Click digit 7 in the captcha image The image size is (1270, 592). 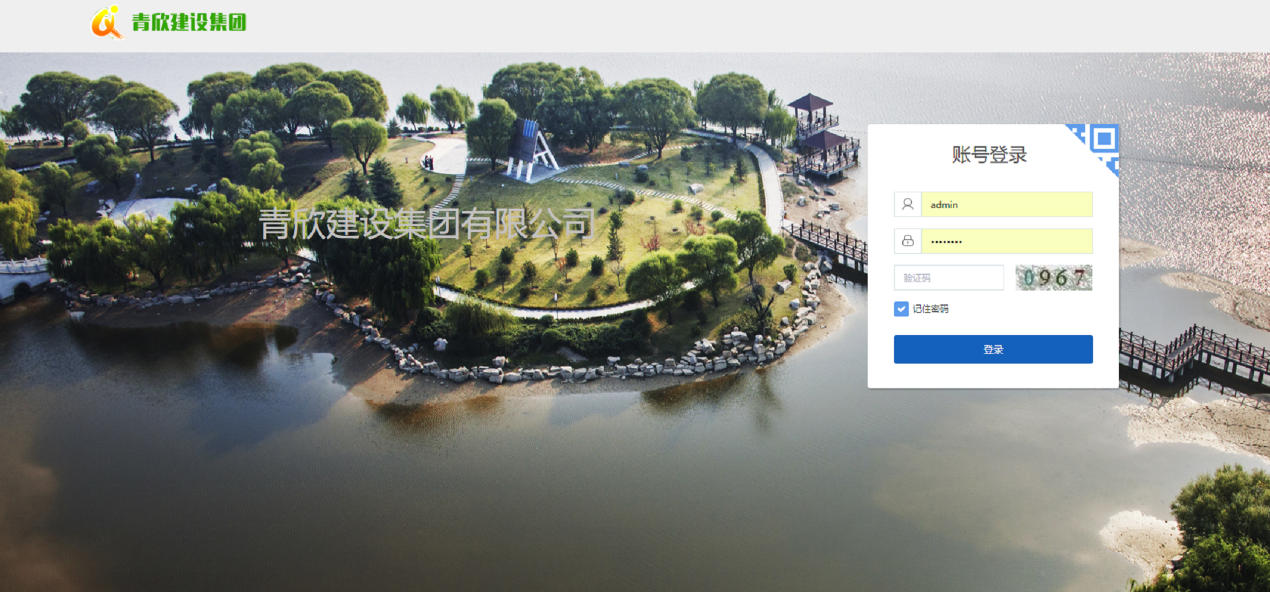coord(1079,279)
